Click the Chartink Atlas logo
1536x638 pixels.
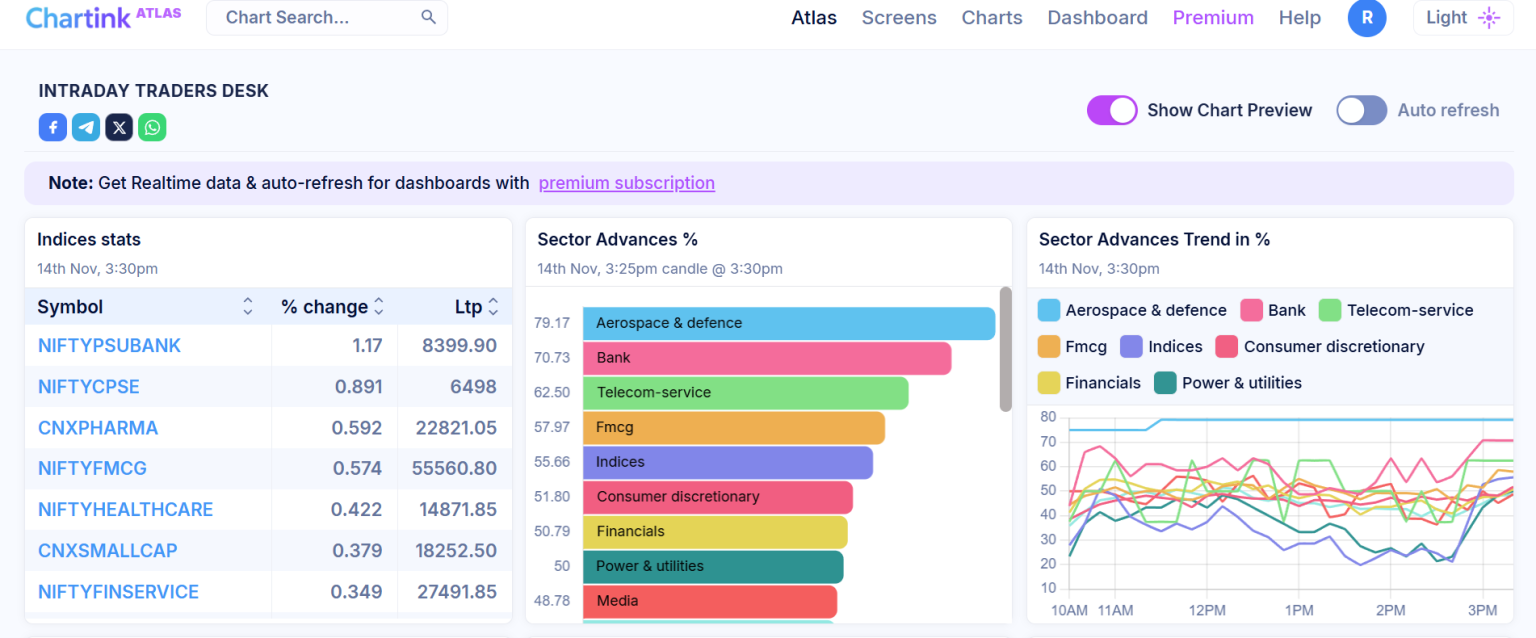coord(103,17)
